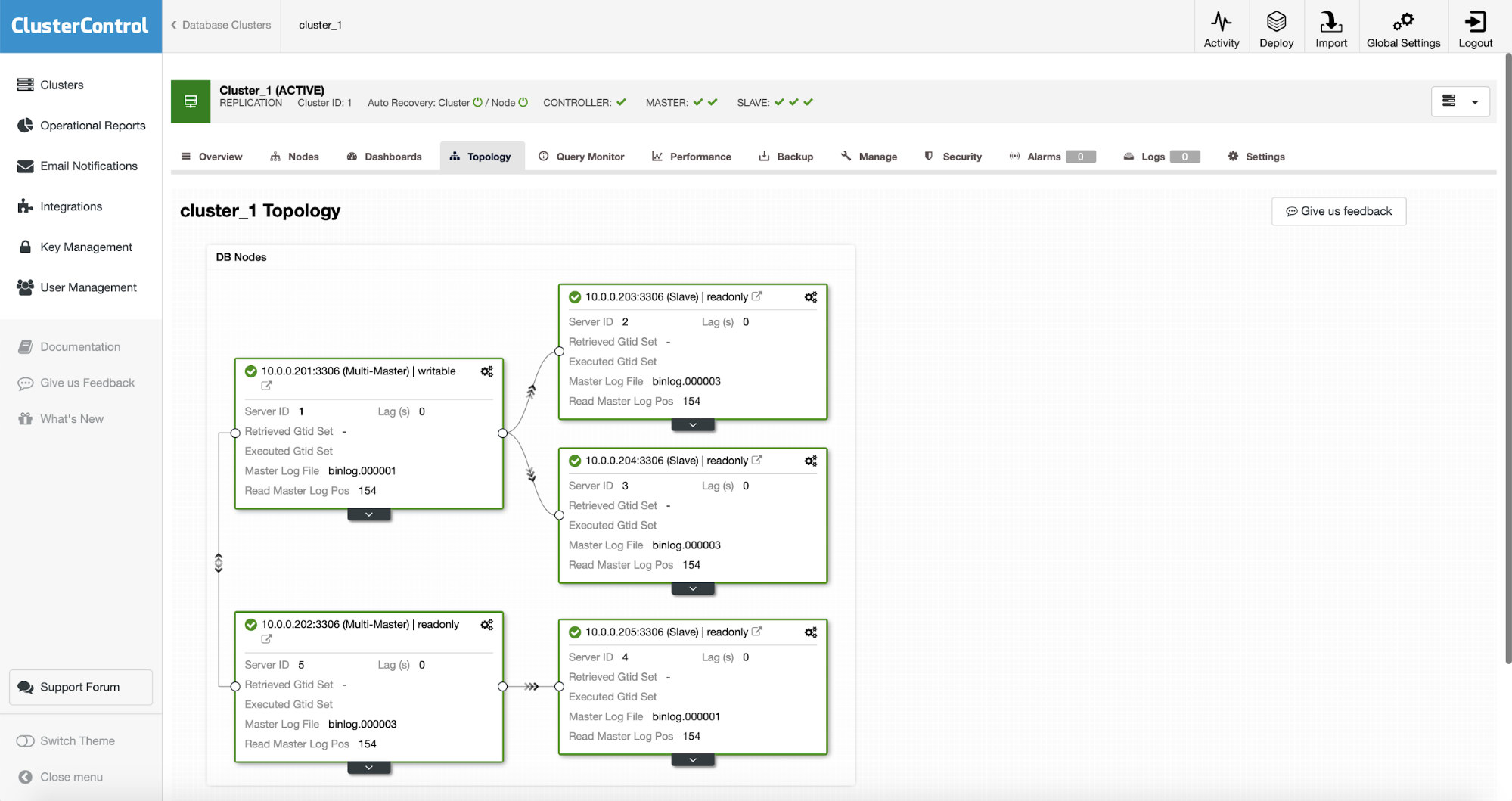Open the cluster Settings tab
The image size is (1512, 801).
click(1256, 157)
